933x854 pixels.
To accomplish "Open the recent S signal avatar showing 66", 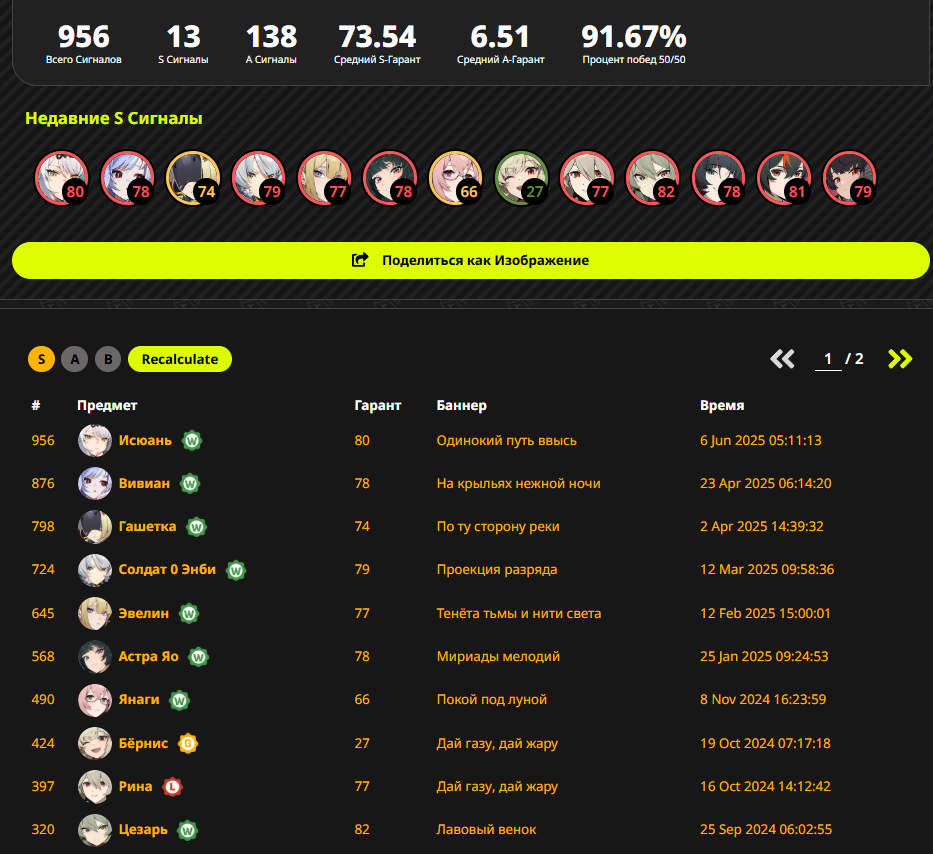I will click(456, 178).
